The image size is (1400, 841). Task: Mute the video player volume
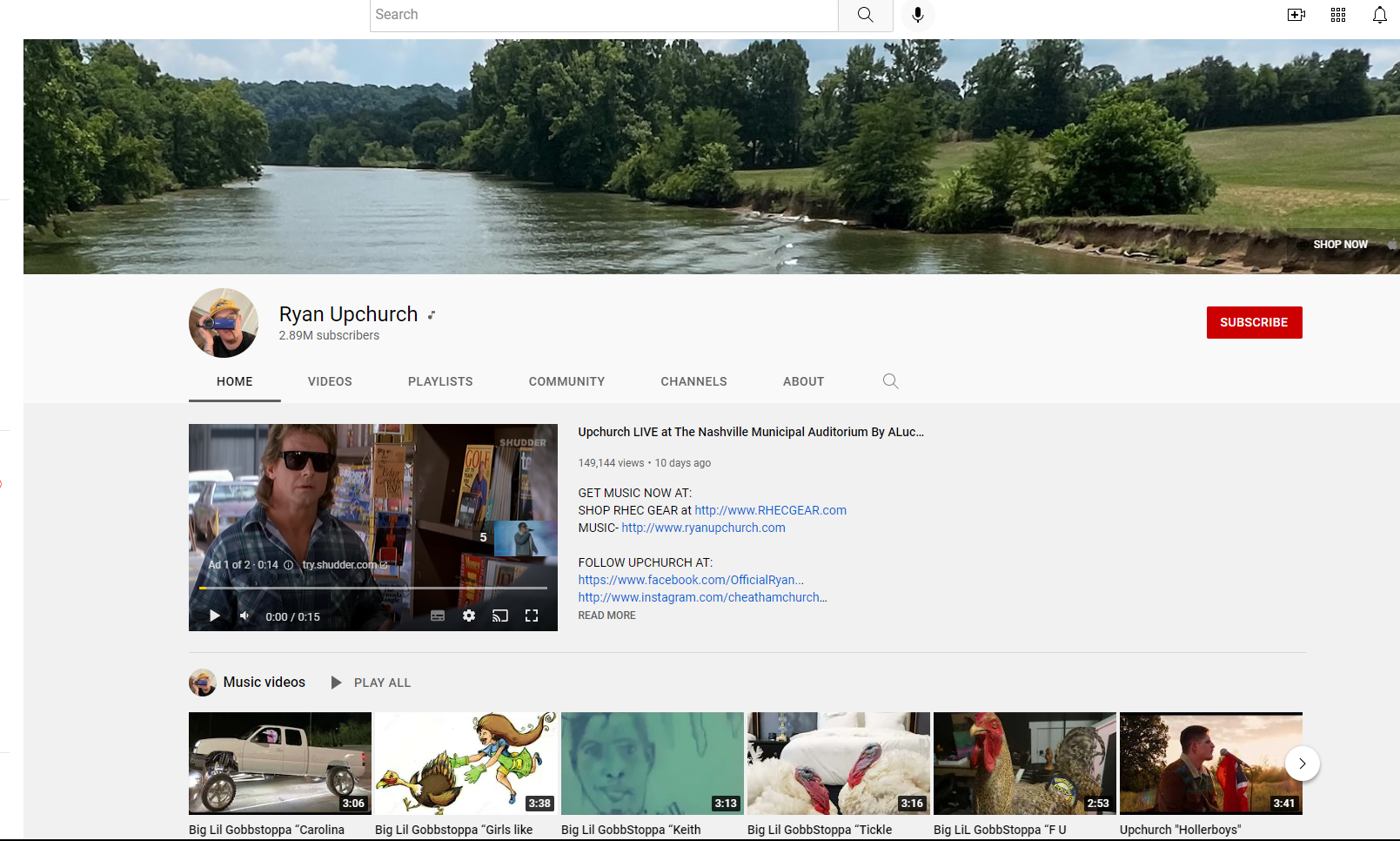(x=245, y=616)
